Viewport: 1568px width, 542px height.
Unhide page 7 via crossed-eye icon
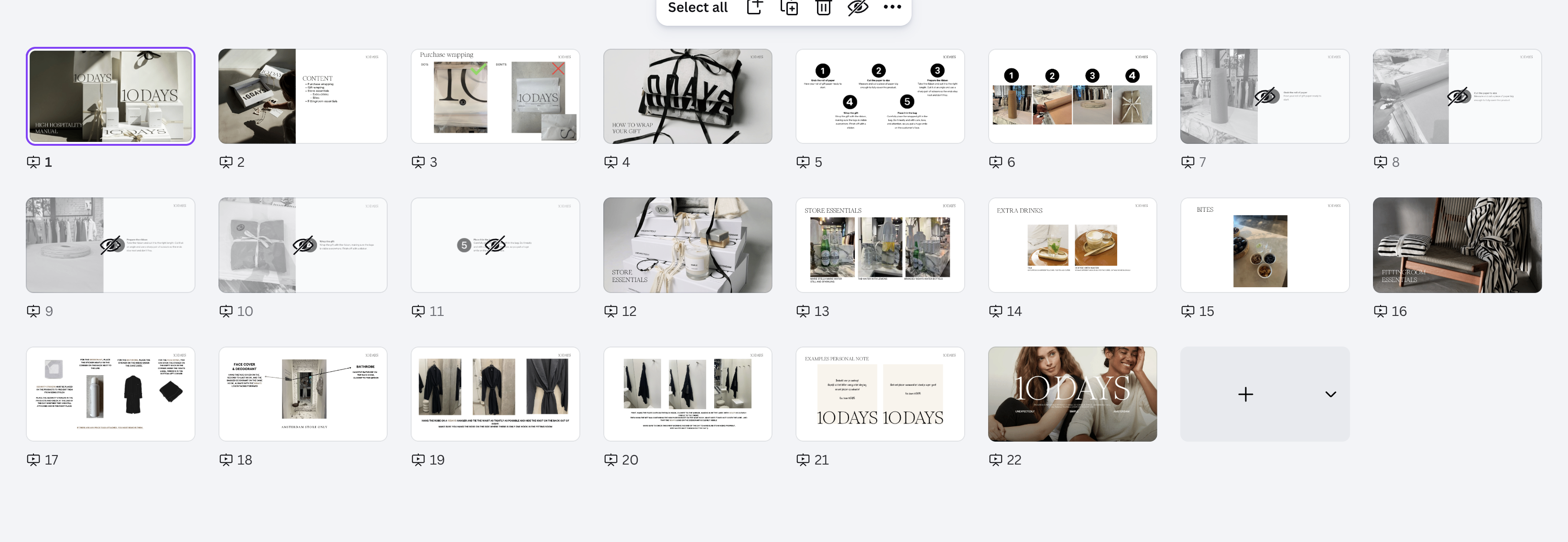[1265, 96]
